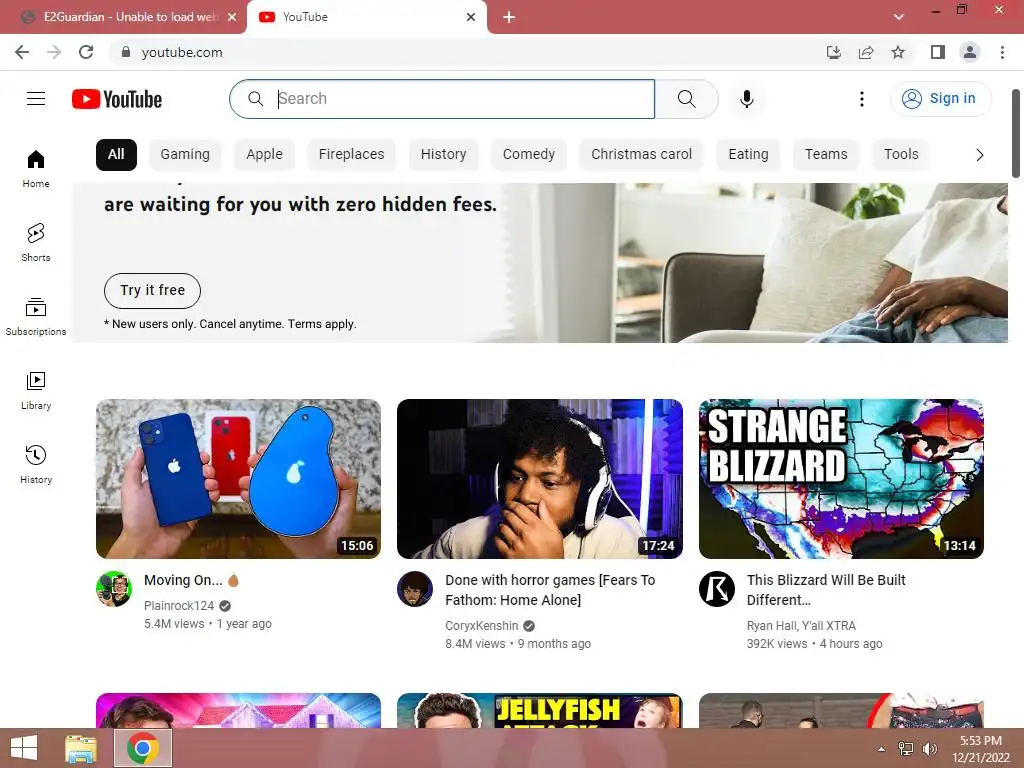The width and height of the screenshot is (1024, 768).
Task: Select the Comedy filter chip
Action: click(529, 155)
